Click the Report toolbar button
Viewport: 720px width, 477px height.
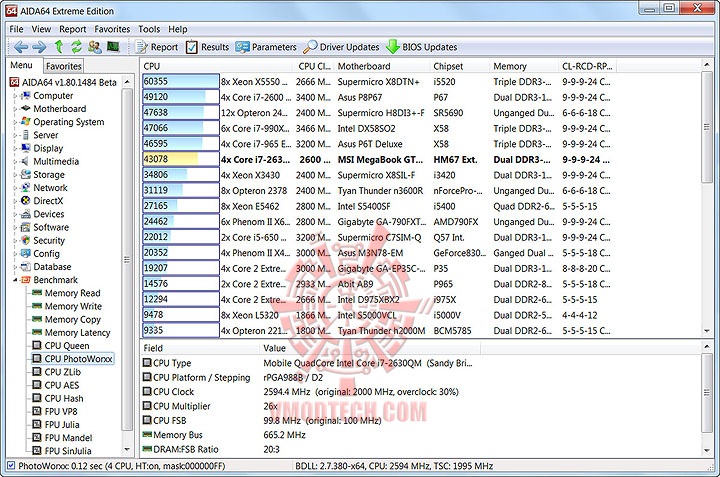[157, 47]
